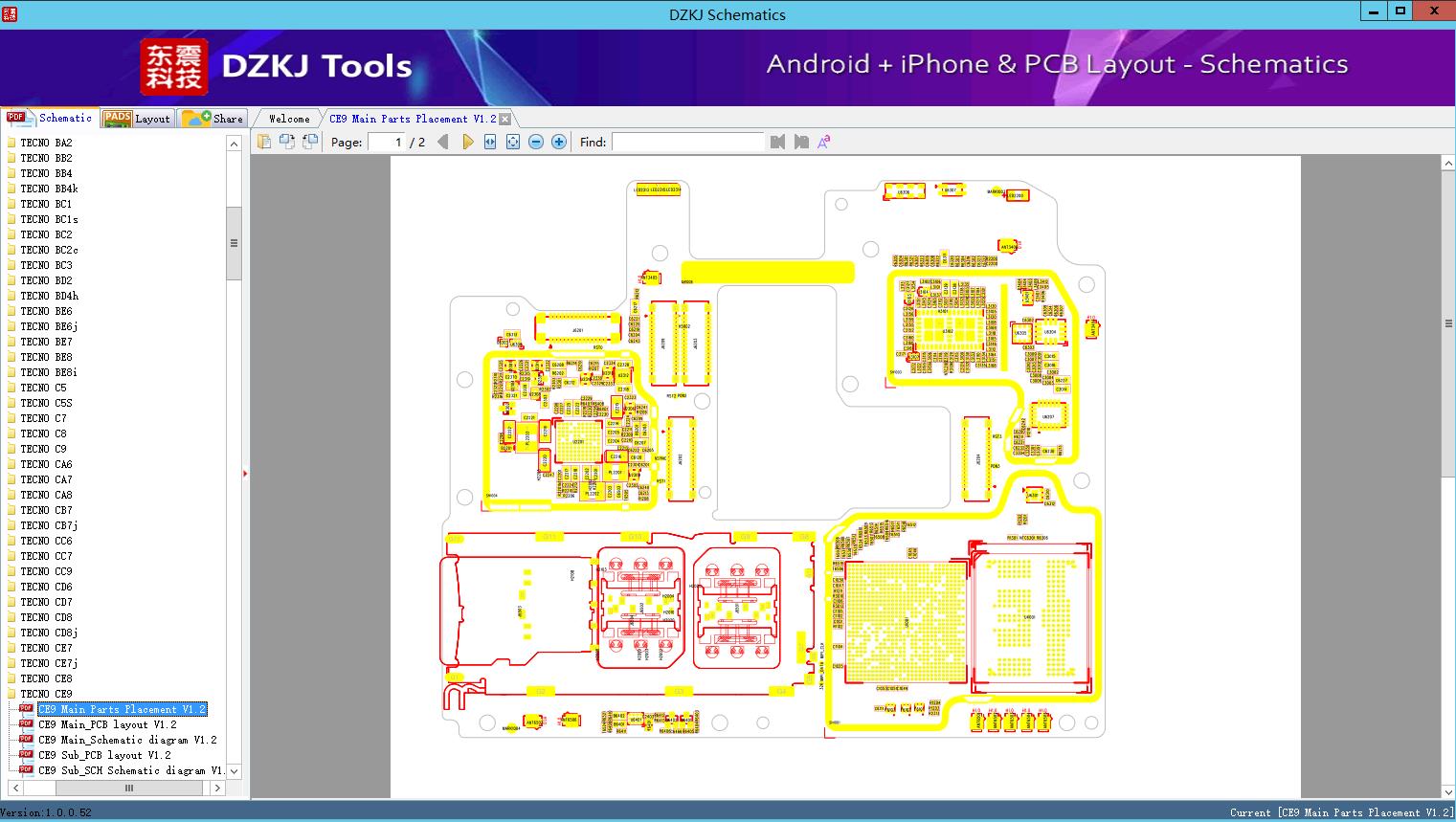Click the copy document icon in toolbar

tap(263, 142)
